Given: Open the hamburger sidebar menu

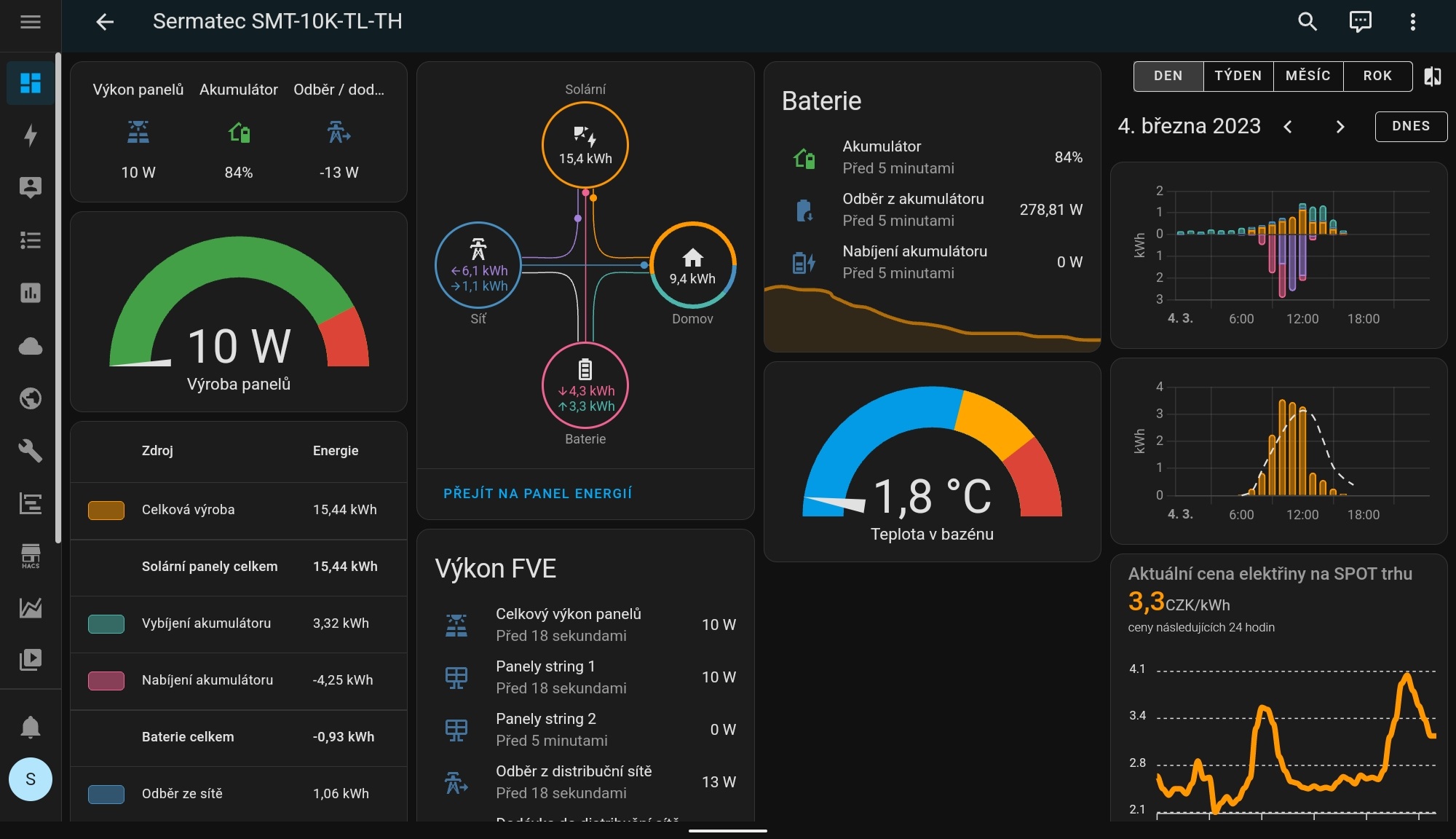Looking at the screenshot, I should (31, 22).
